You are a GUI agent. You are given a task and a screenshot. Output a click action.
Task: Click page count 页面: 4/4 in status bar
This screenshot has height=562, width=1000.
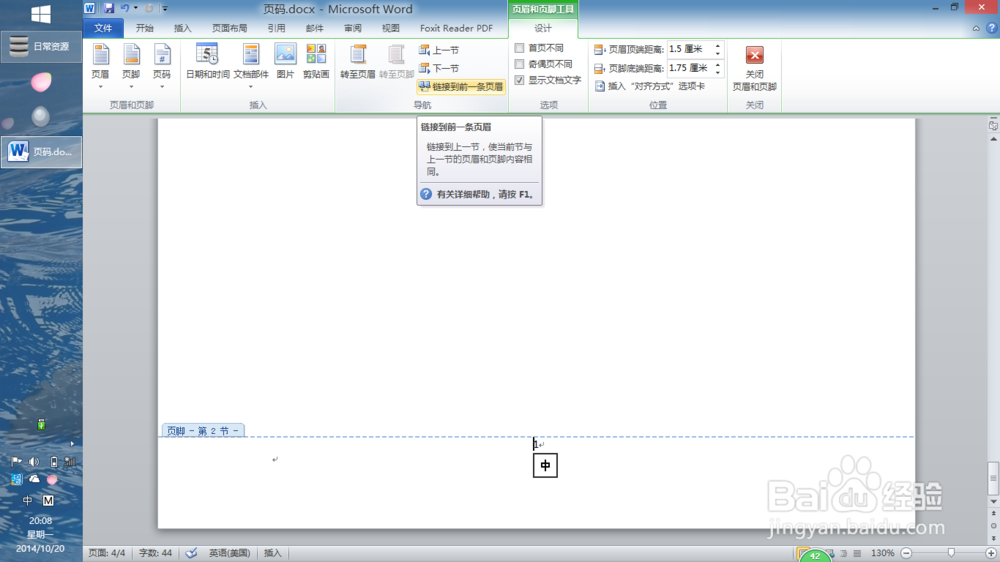[x=107, y=553]
